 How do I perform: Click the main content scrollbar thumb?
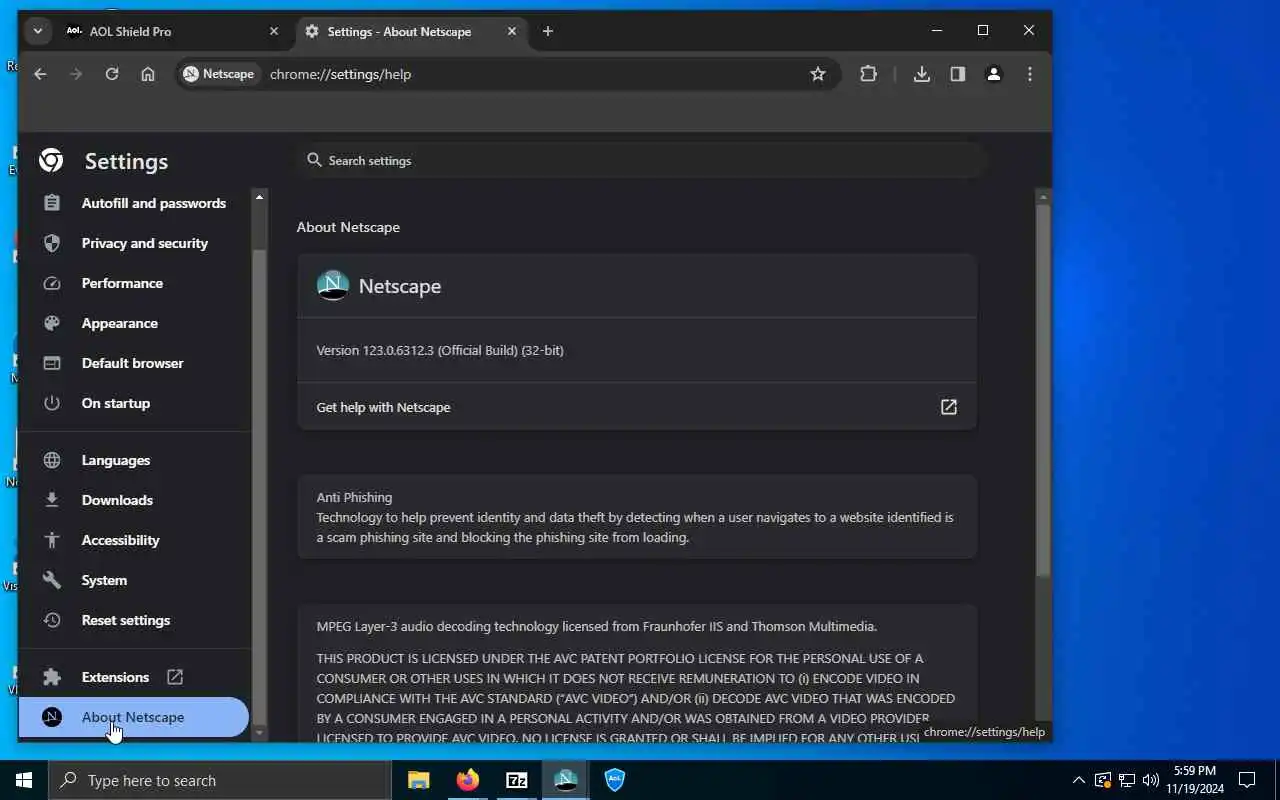click(1043, 390)
